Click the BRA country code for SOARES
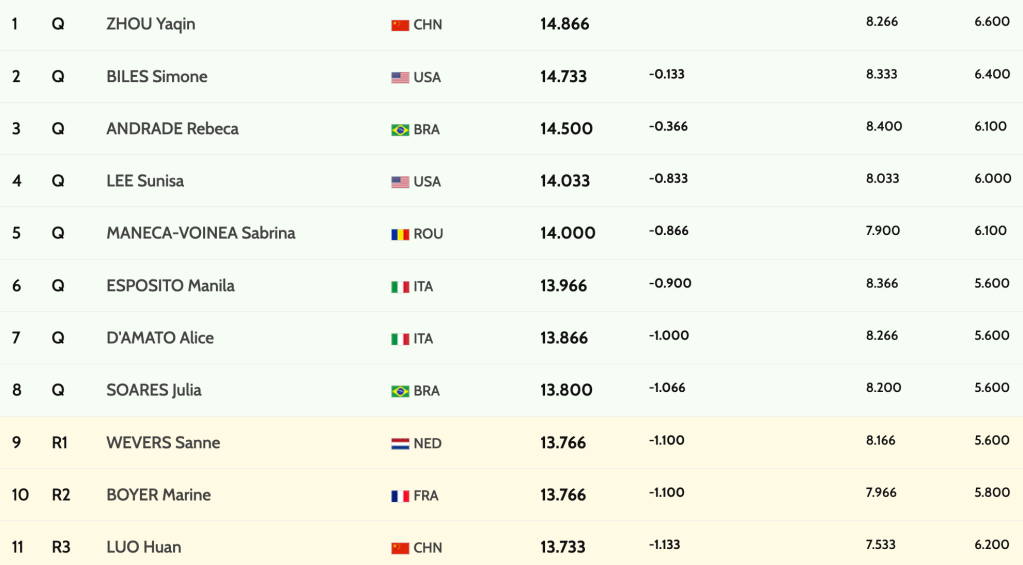The height and width of the screenshot is (565, 1023). [426, 391]
